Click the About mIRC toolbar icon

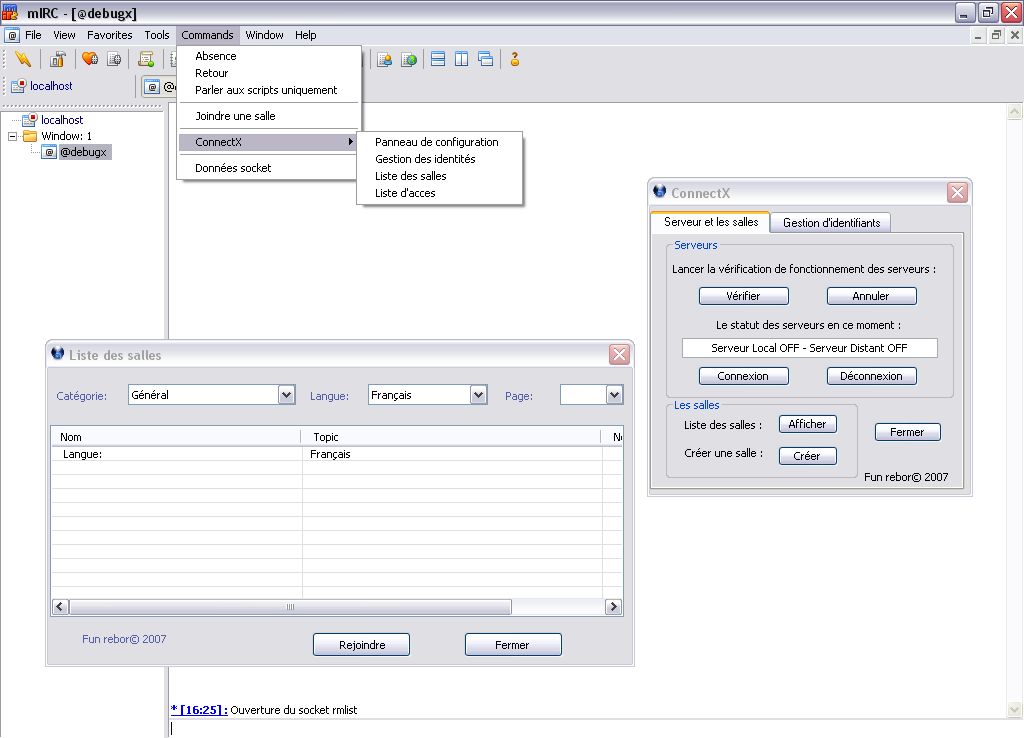(x=515, y=59)
